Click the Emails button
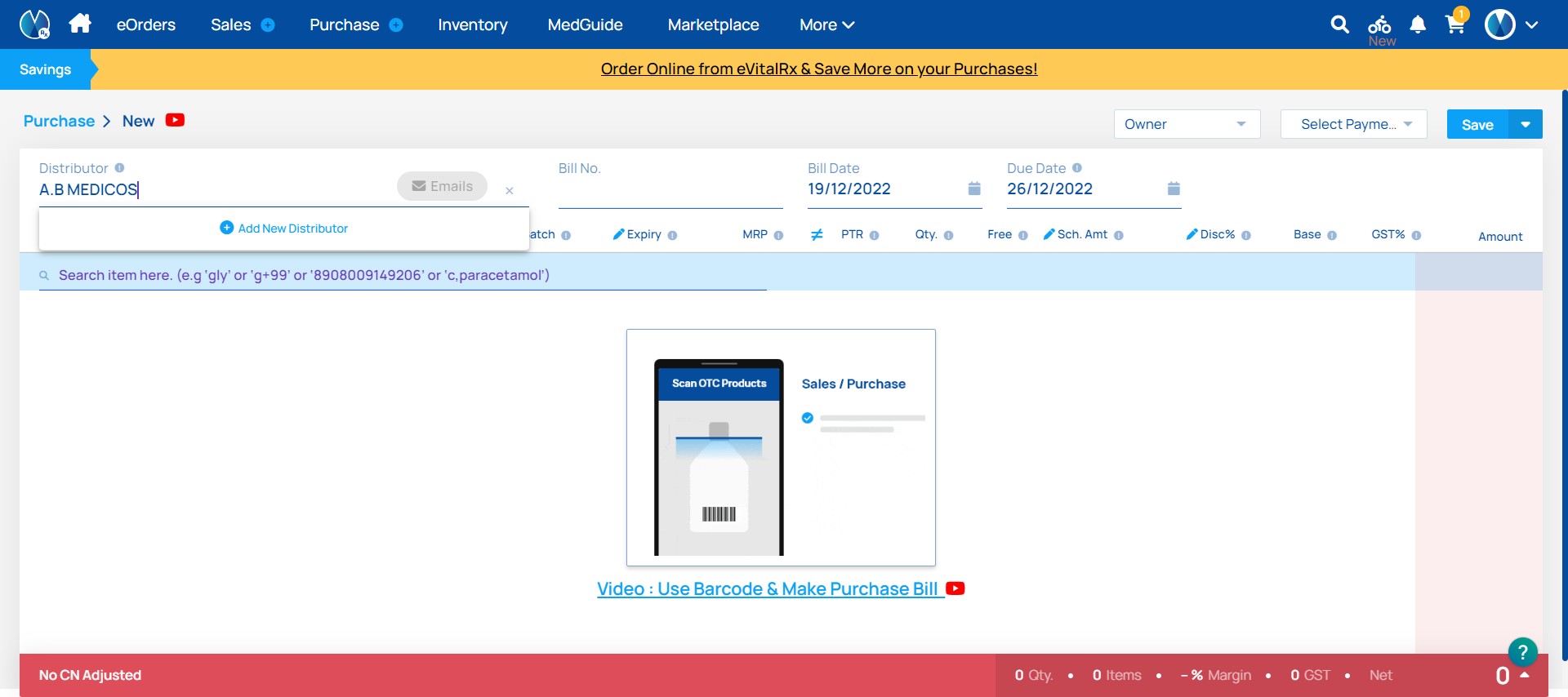The width and height of the screenshot is (1568, 697). click(x=442, y=186)
